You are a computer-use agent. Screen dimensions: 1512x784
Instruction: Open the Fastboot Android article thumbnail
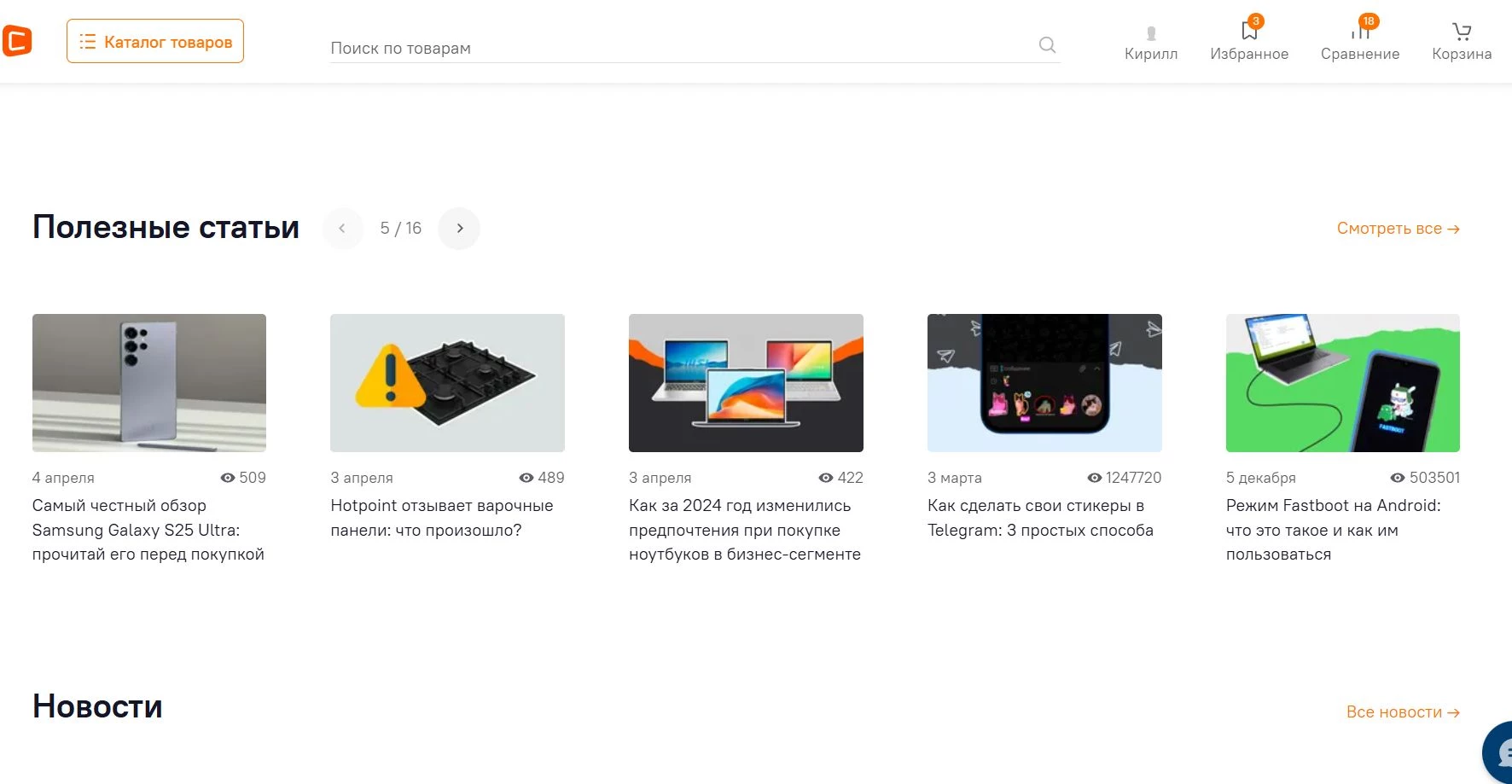click(x=1343, y=383)
